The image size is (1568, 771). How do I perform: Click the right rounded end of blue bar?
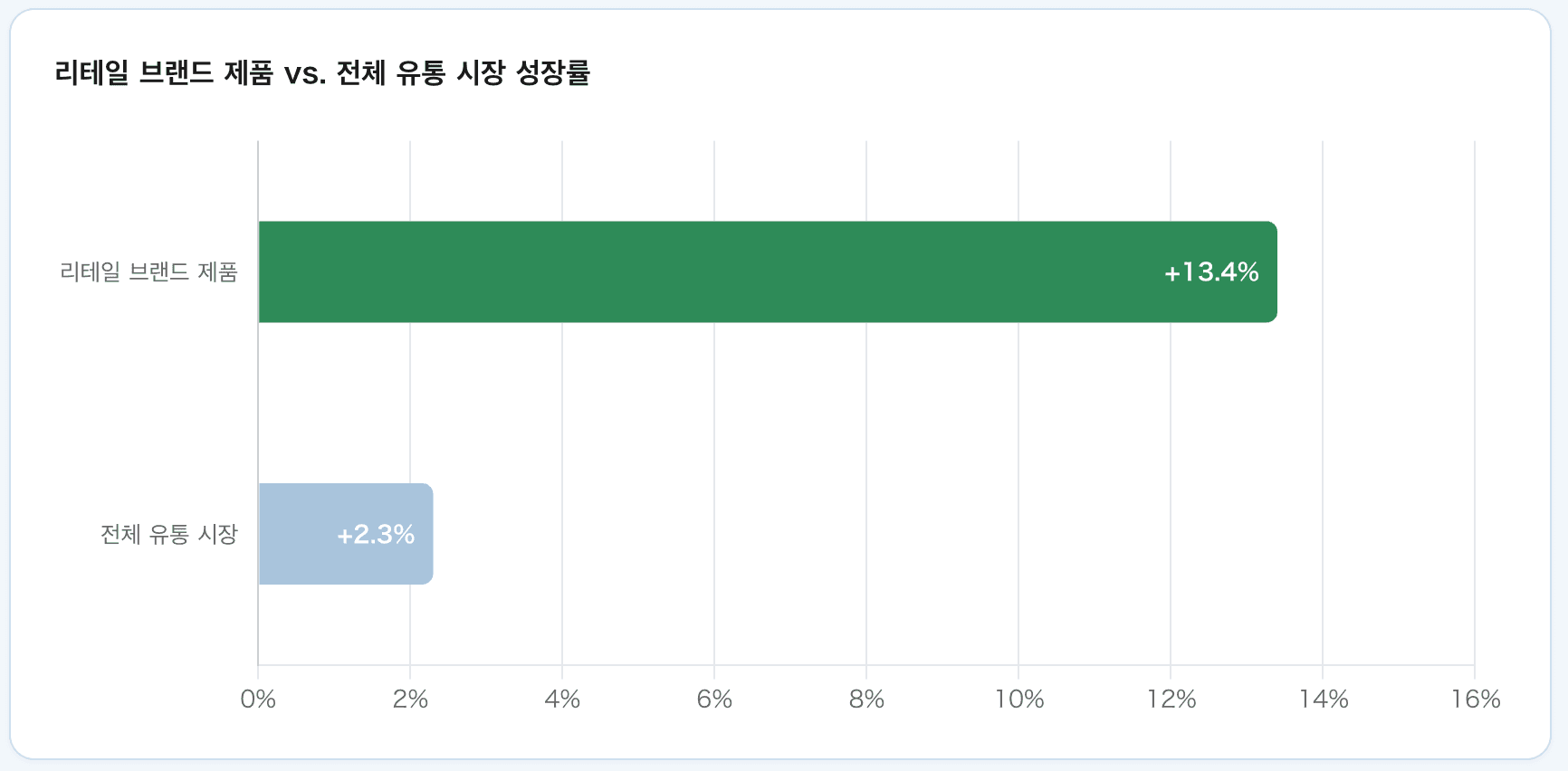[x=427, y=534]
